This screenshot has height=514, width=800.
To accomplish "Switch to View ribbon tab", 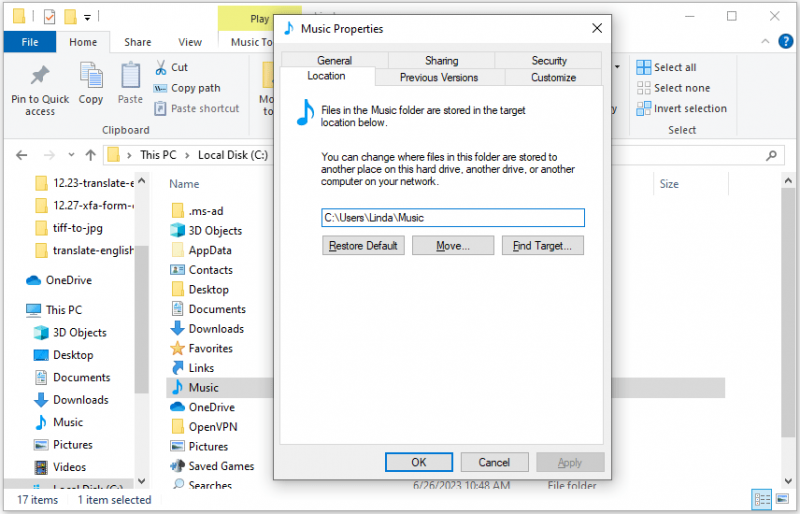I will click(x=190, y=42).
